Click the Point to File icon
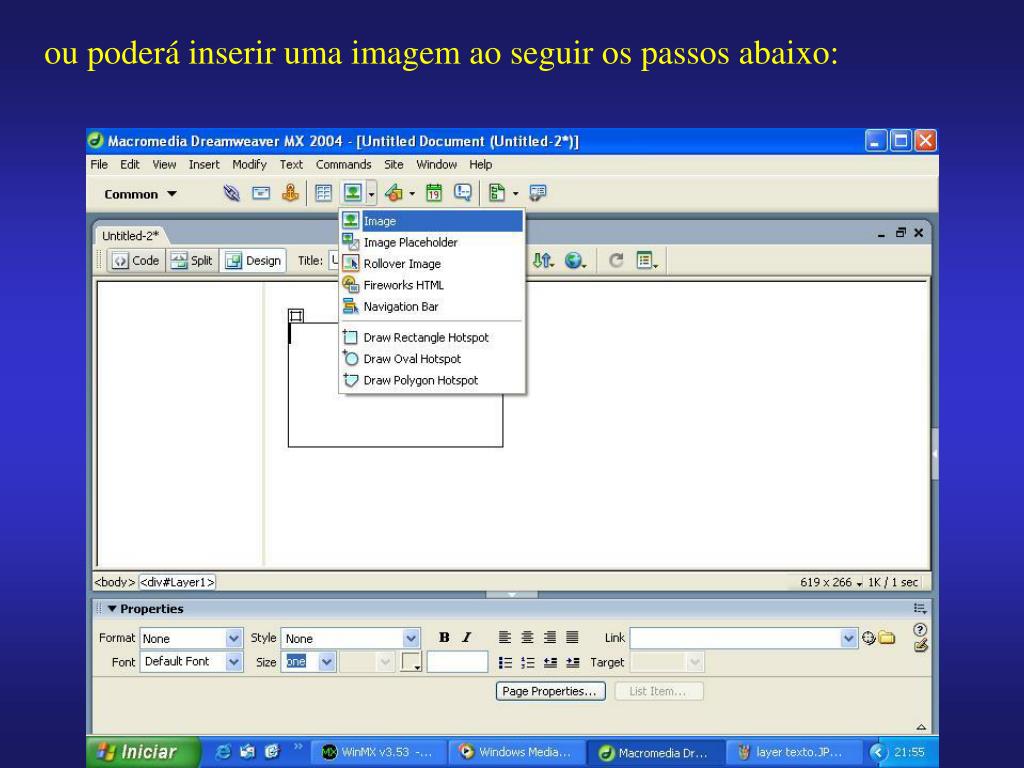 pos(868,638)
